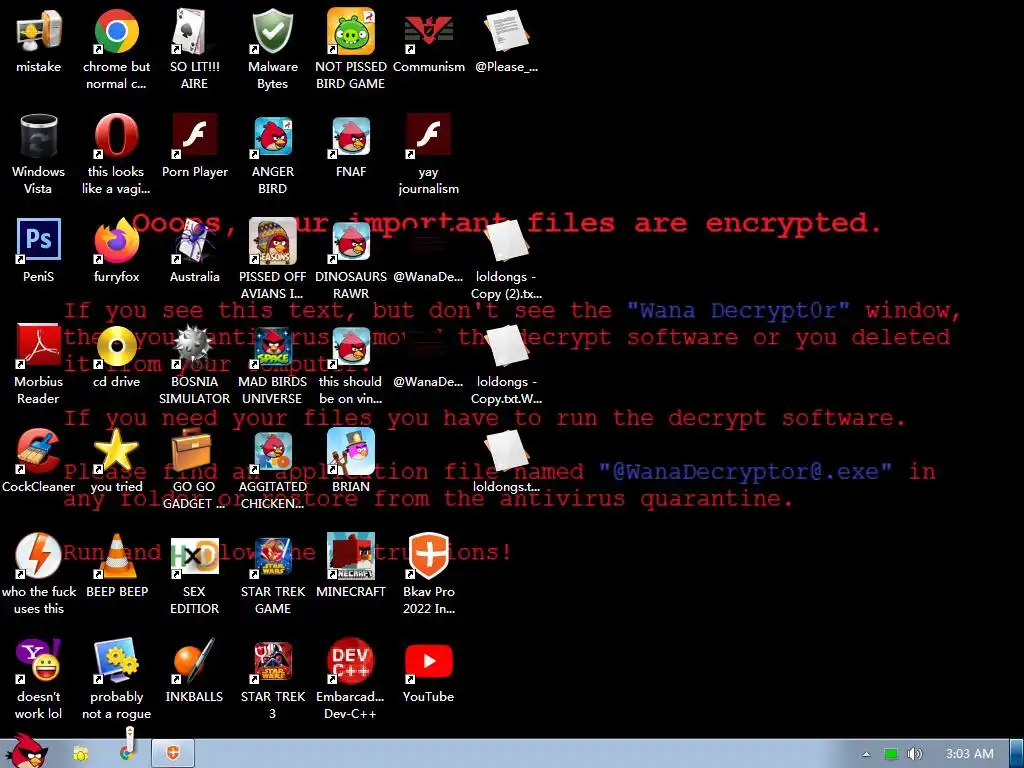Launch the 'CockCleaner' CCleaner shortcut
The width and height of the screenshot is (1024, 768).
pyautogui.click(x=39, y=452)
